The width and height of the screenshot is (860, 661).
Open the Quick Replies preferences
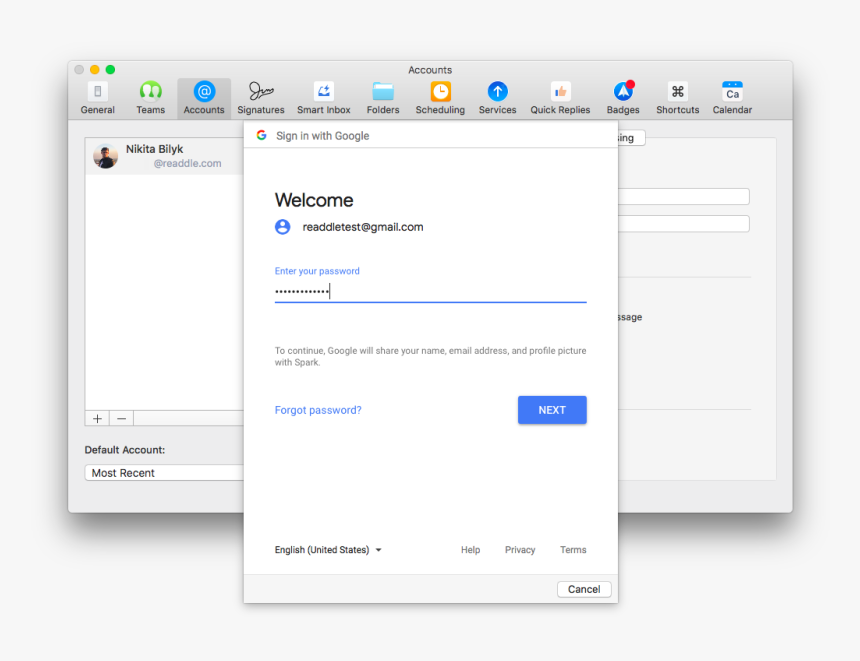[x=560, y=98]
